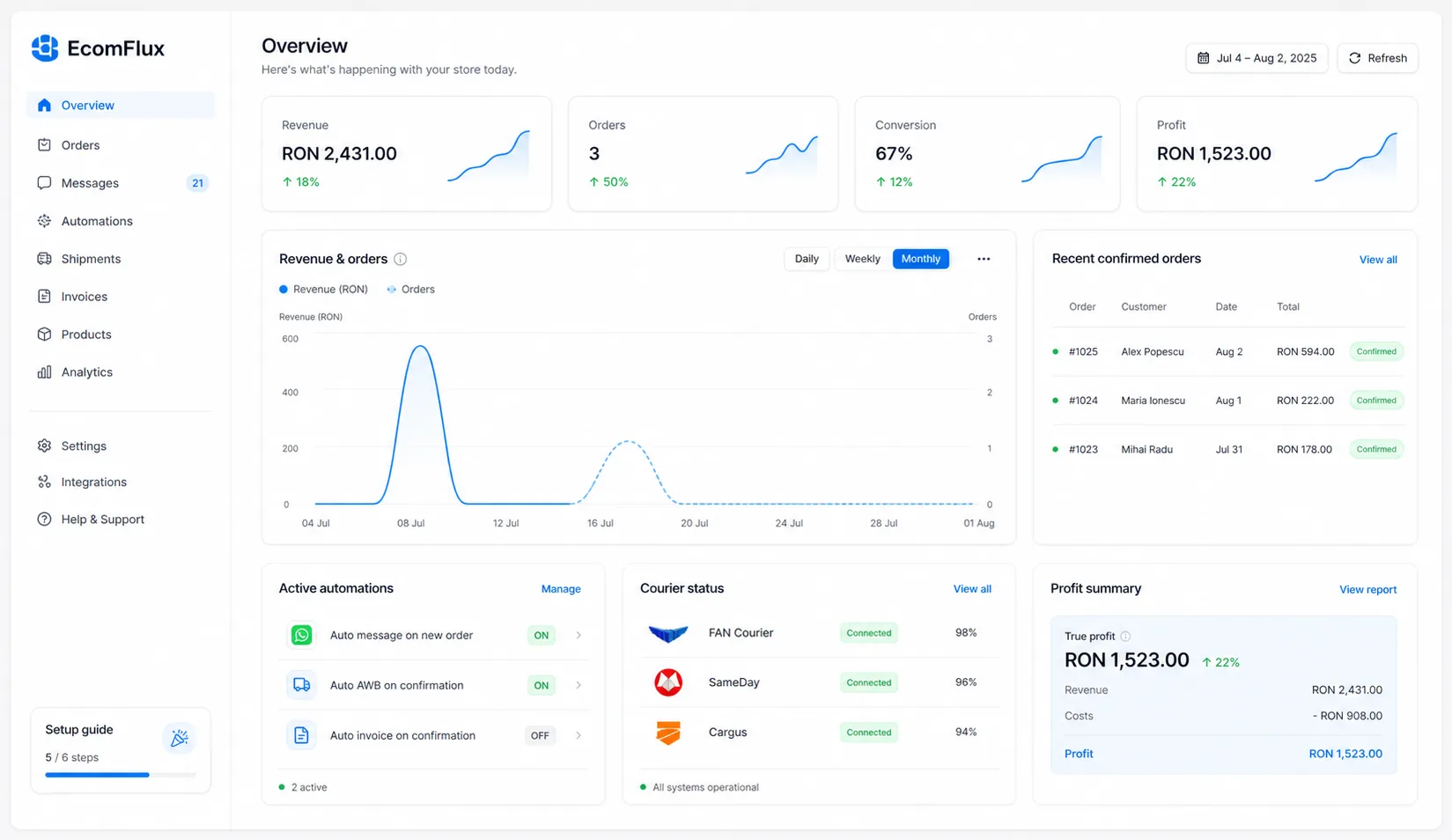Open the View report link in Profit summary
Screen dimensions: 1452x840
tap(1367, 590)
